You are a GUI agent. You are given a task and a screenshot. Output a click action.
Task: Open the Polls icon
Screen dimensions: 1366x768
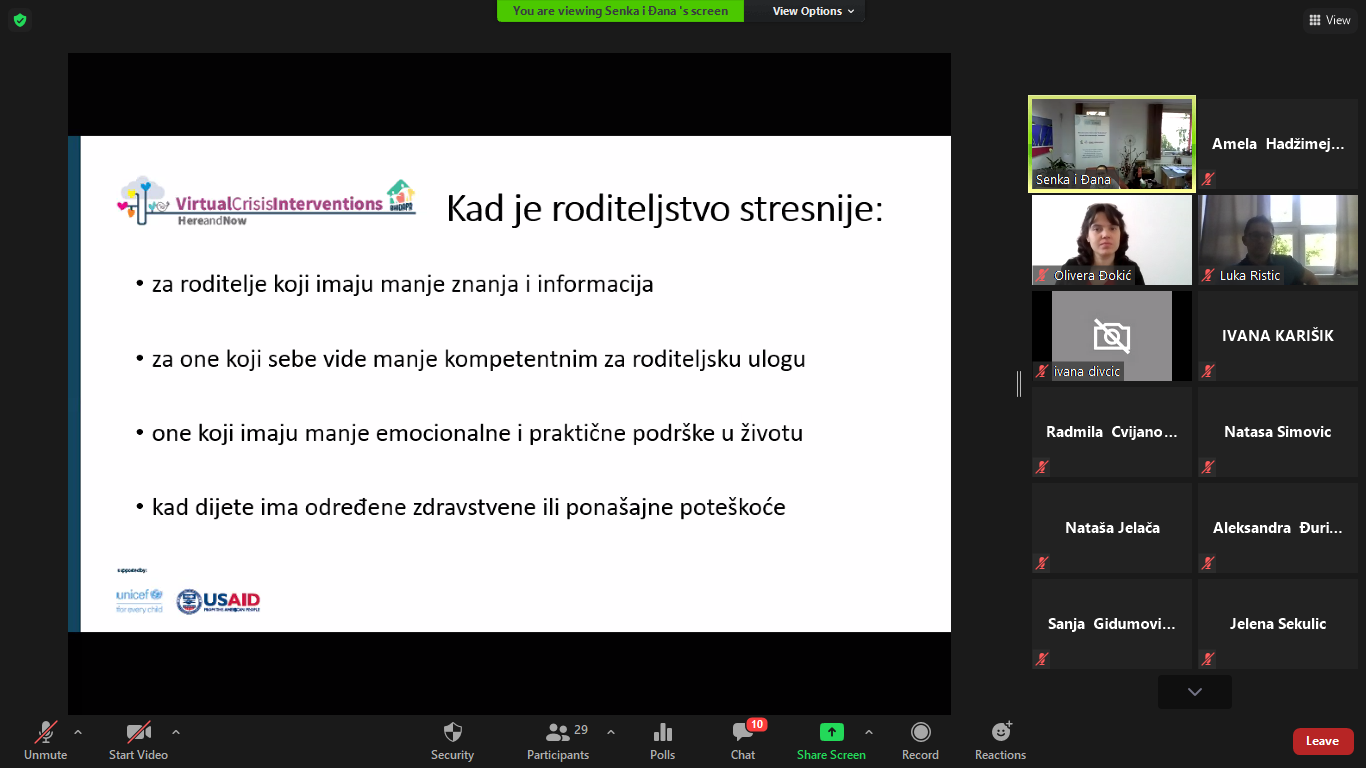[662, 741]
